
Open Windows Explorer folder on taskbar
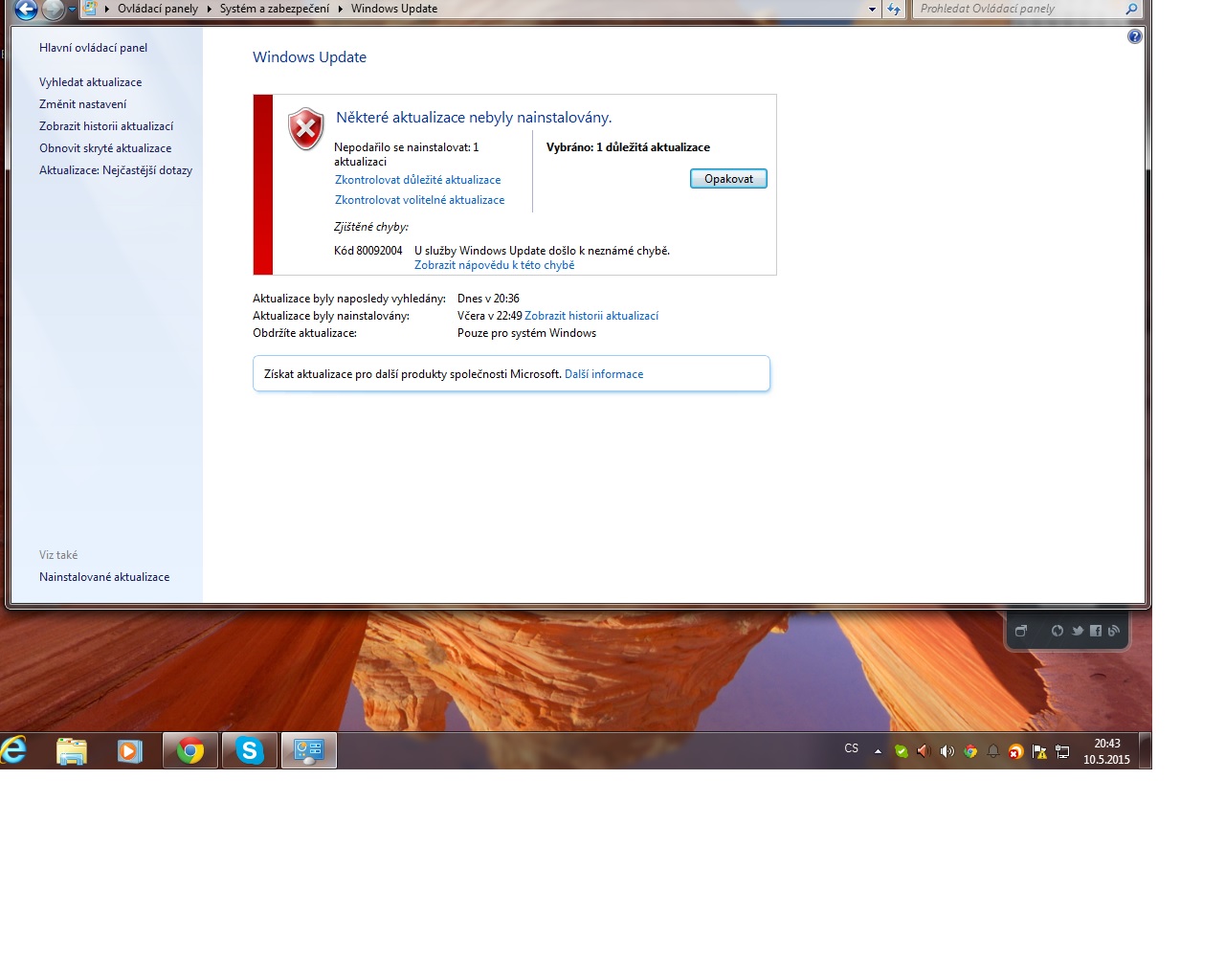(x=72, y=751)
